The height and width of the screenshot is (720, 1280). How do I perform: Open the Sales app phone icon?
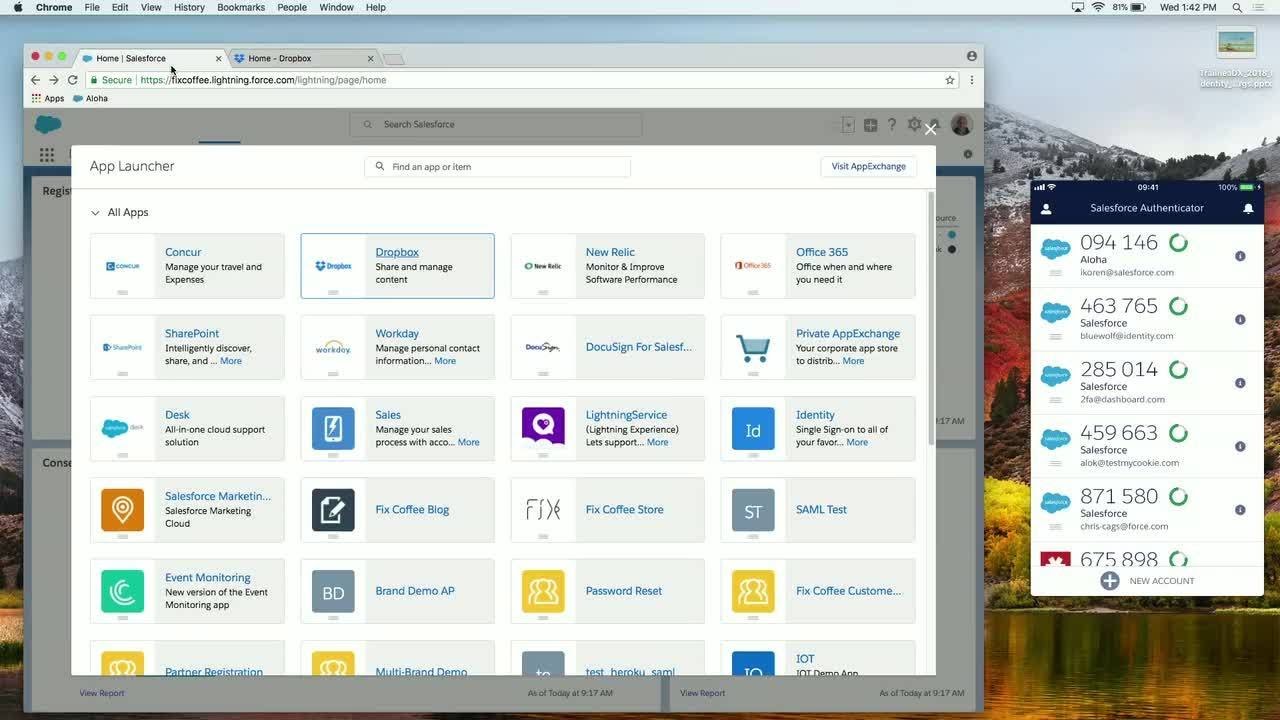(x=333, y=428)
